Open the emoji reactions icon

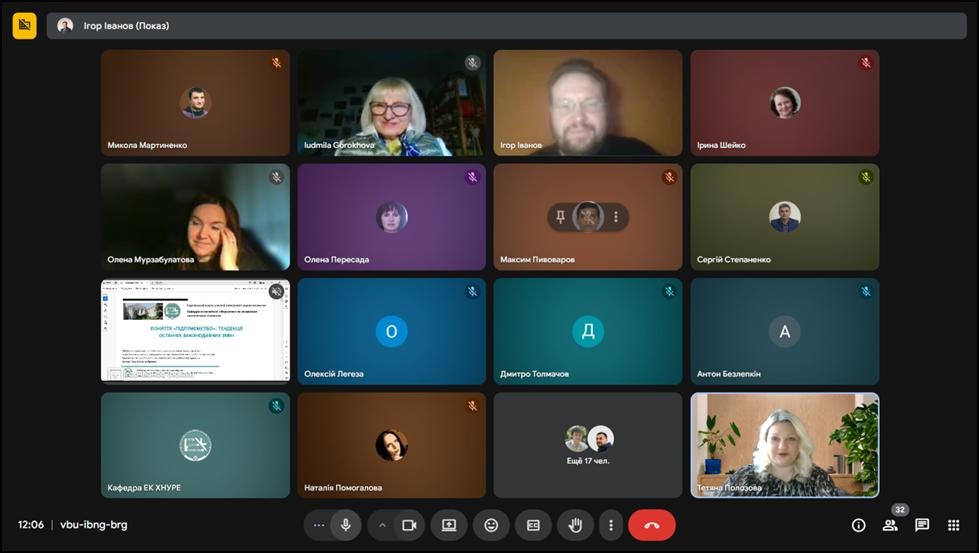[x=491, y=525]
